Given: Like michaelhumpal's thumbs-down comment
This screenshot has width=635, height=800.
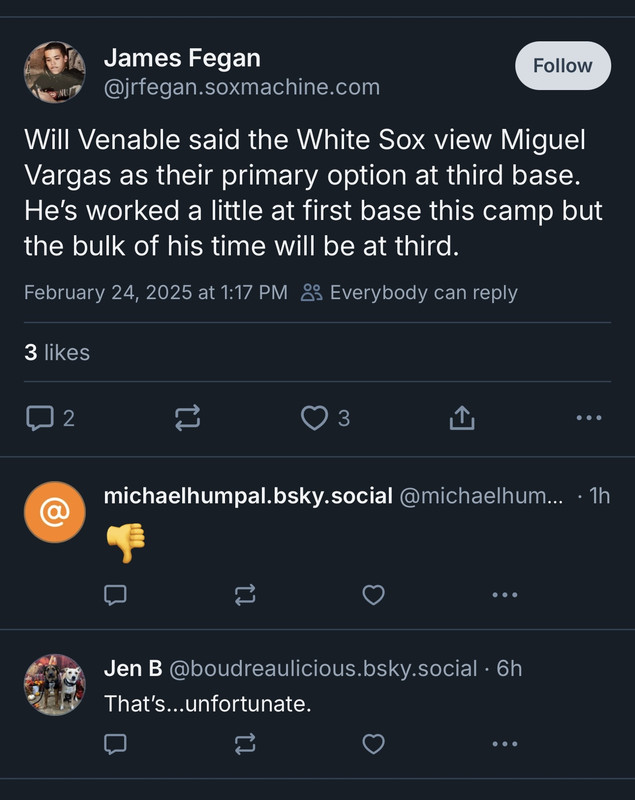Looking at the screenshot, I should pyautogui.click(x=373, y=595).
